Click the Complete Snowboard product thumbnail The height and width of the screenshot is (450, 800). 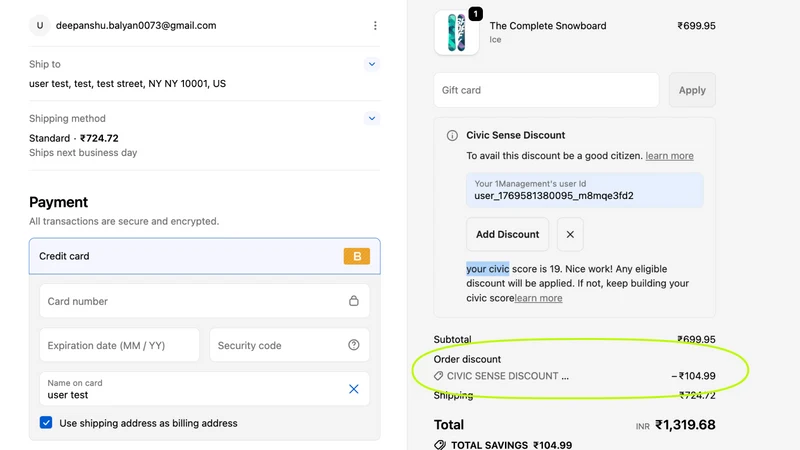point(457,33)
